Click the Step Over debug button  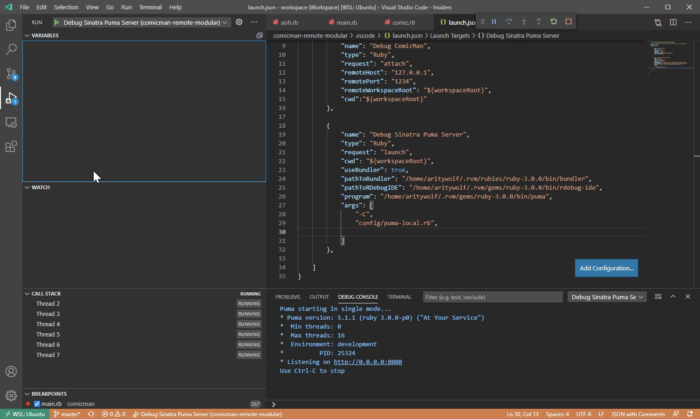[509, 21]
